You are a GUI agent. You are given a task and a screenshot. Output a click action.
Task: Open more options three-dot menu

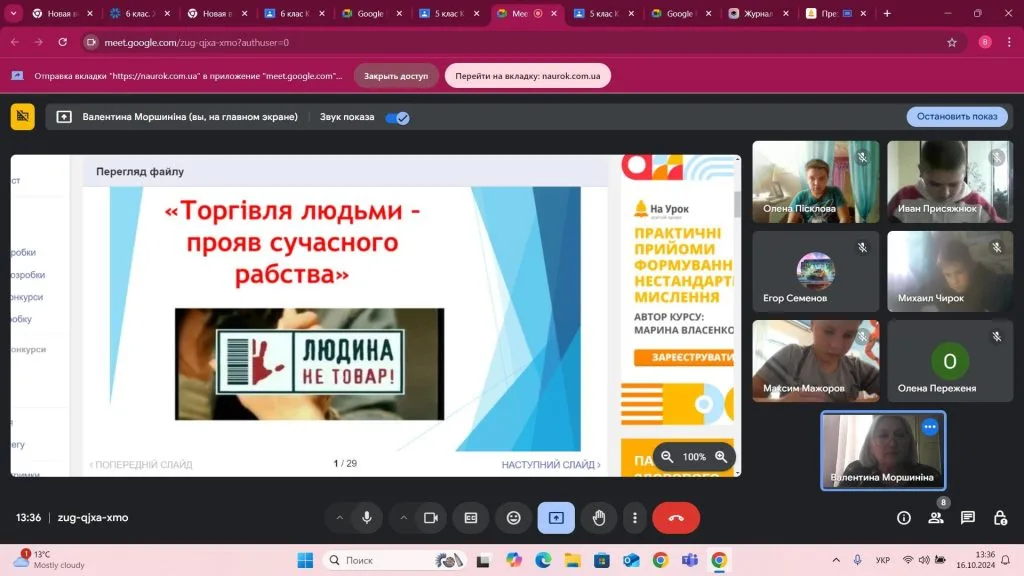635,518
